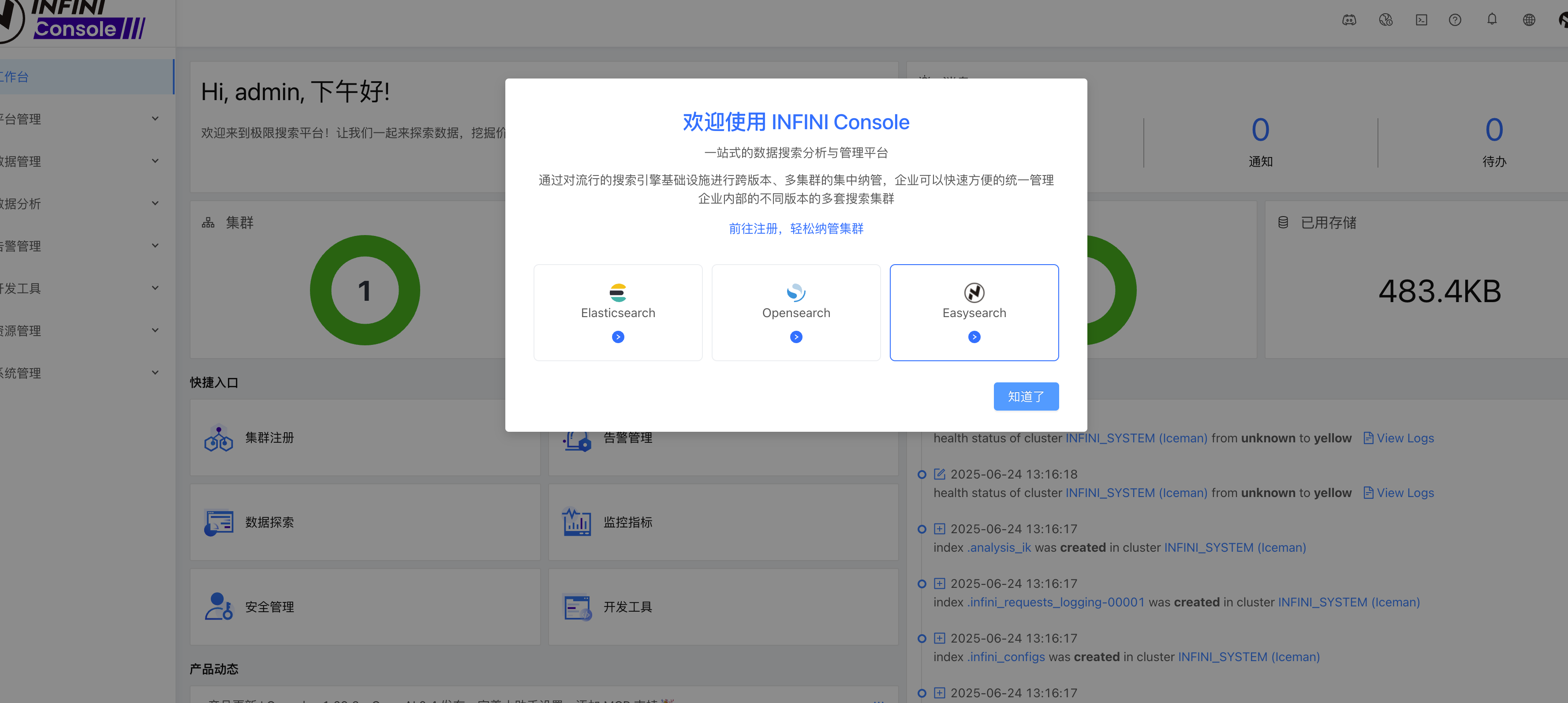Open the notification bell in header
The image size is (1568, 703).
1492,19
